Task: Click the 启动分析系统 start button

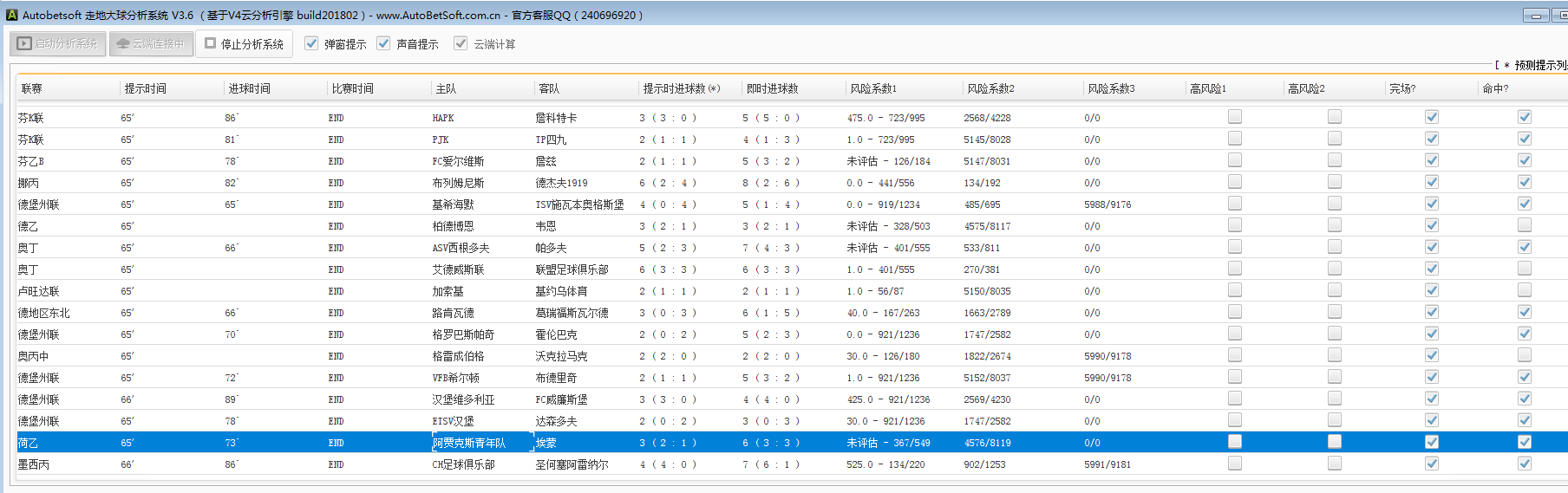Action: [57, 43]
